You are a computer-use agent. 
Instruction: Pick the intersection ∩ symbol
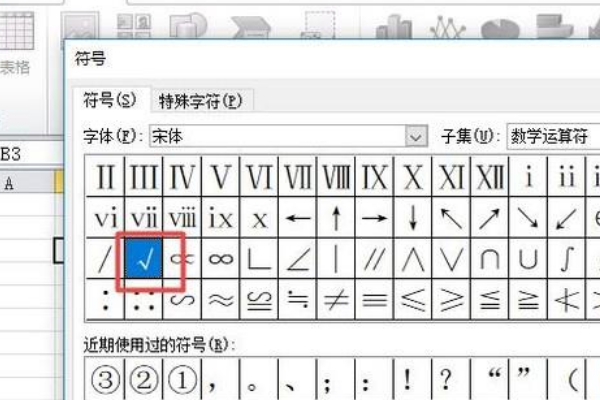click(490, 259)
